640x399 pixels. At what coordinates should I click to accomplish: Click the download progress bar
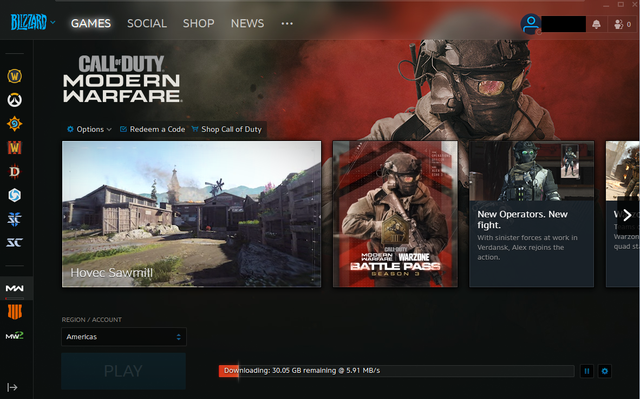[397, 371]
